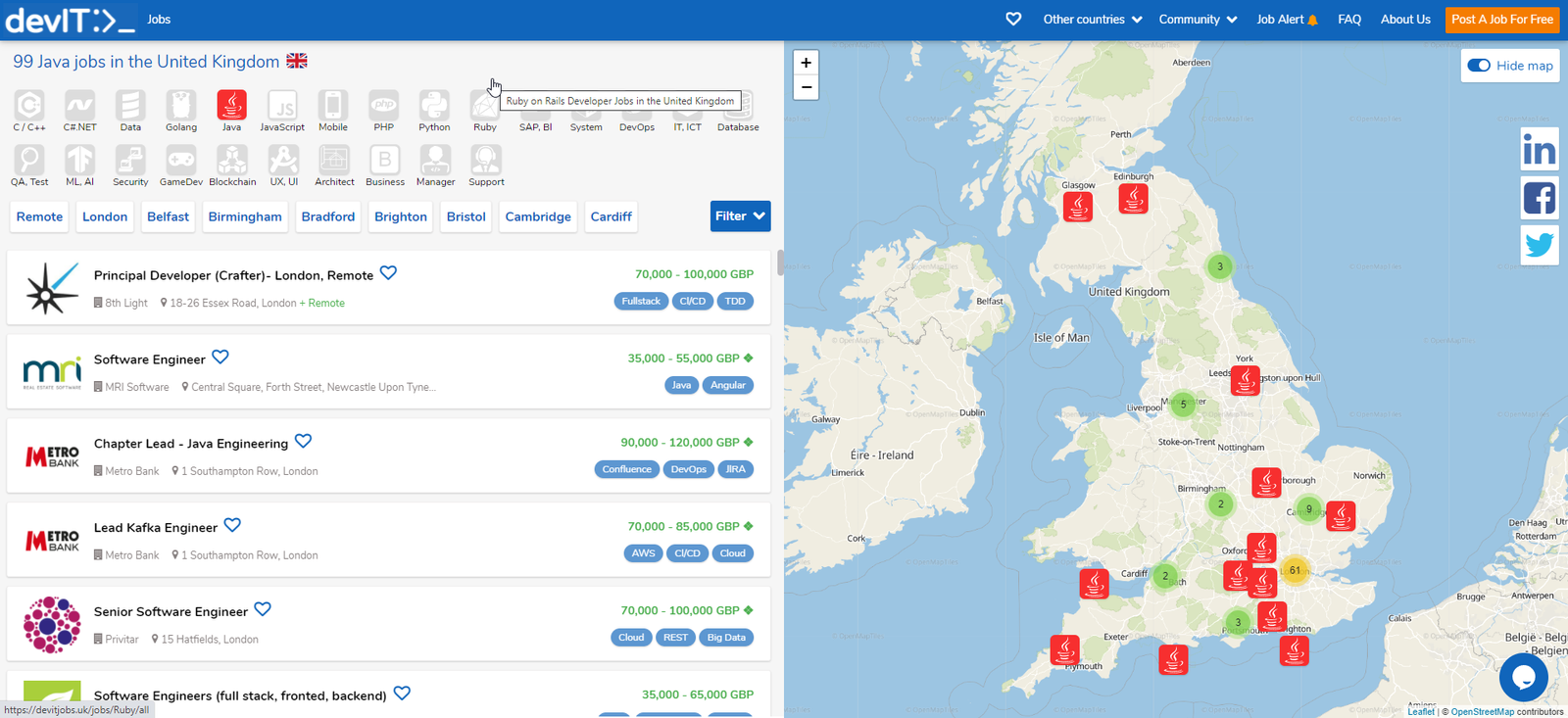Select the Python jobs icon
Image resolution: width=1568 pixels, height=718 pixels.
(x=434, y=105)
